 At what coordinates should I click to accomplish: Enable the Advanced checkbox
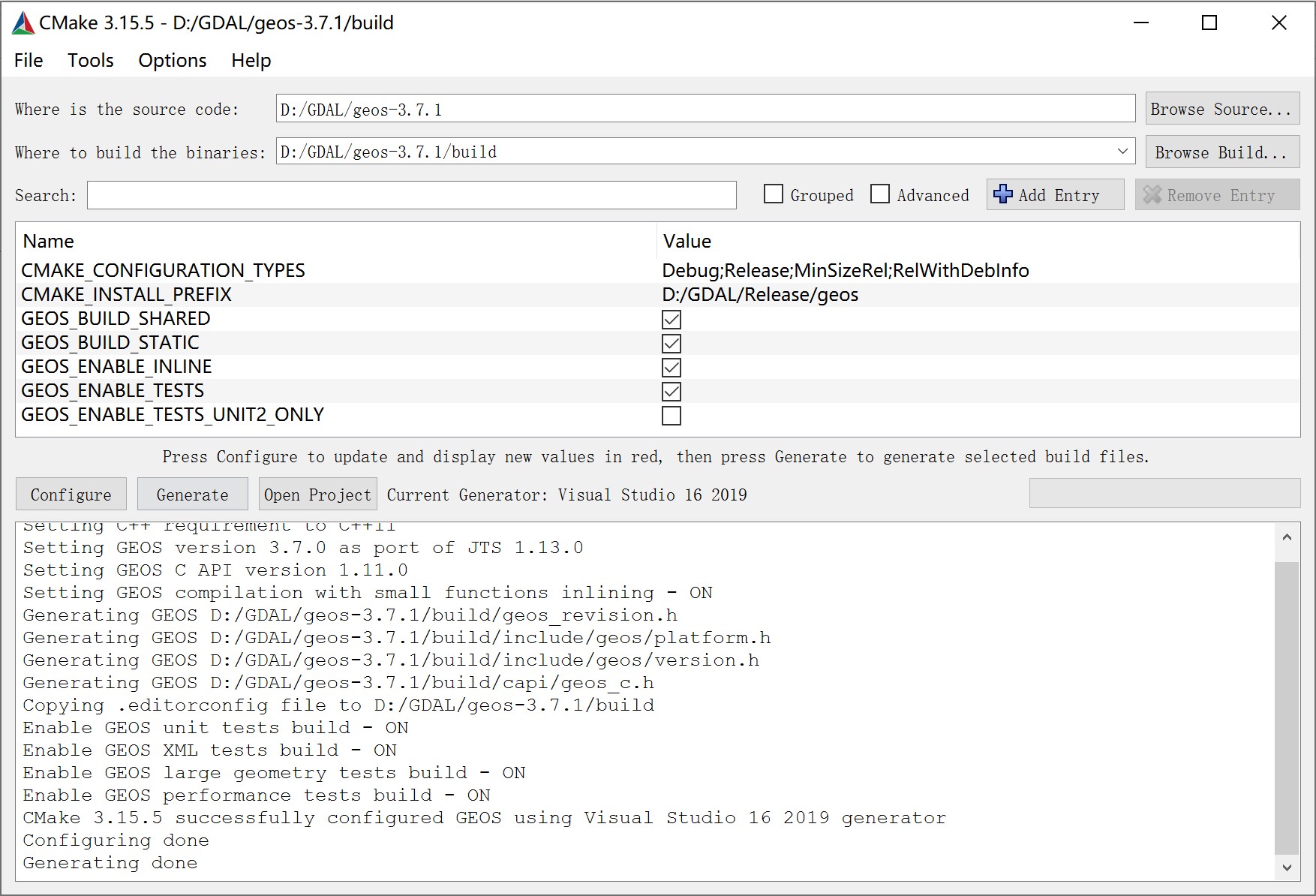(x=880, y=194)
